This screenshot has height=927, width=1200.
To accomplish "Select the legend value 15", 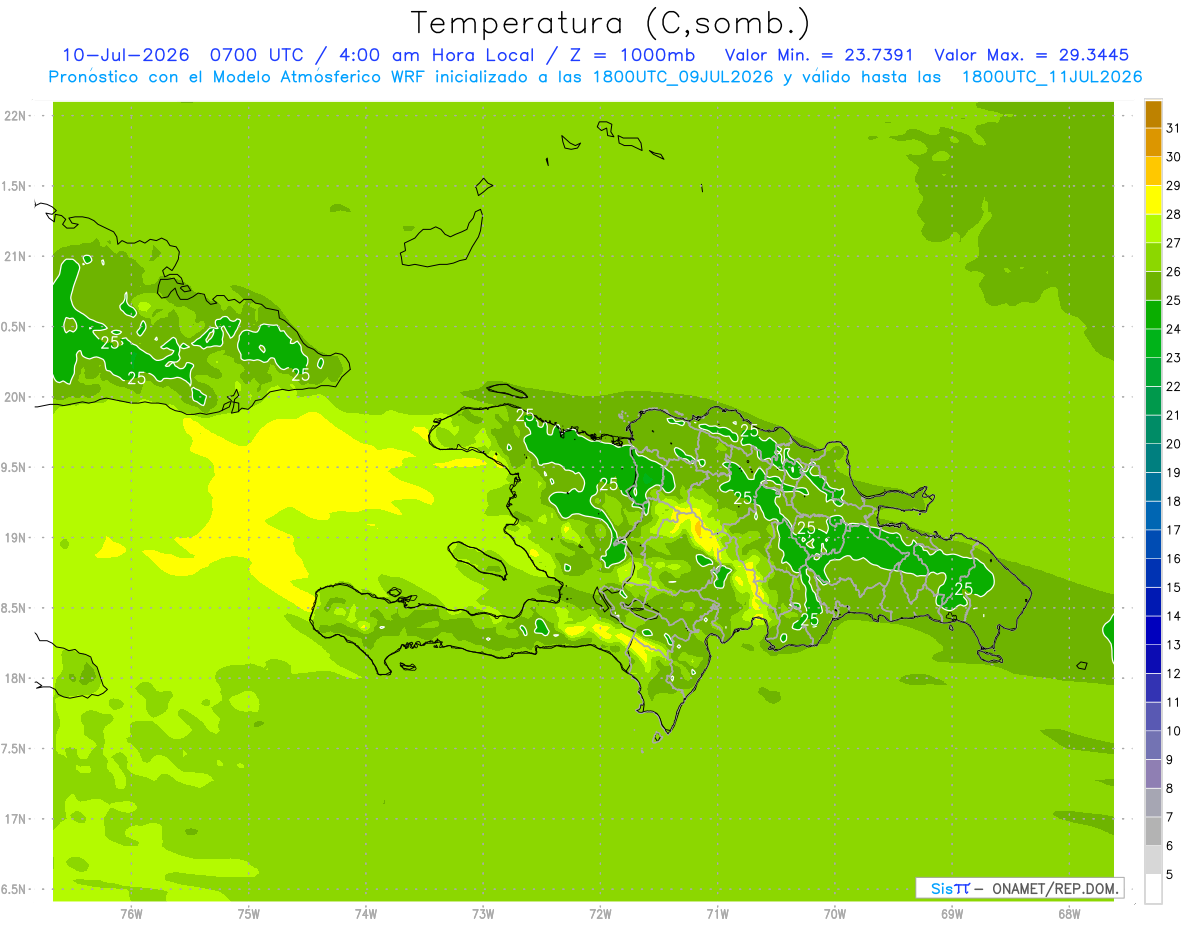I will 1174,587.
